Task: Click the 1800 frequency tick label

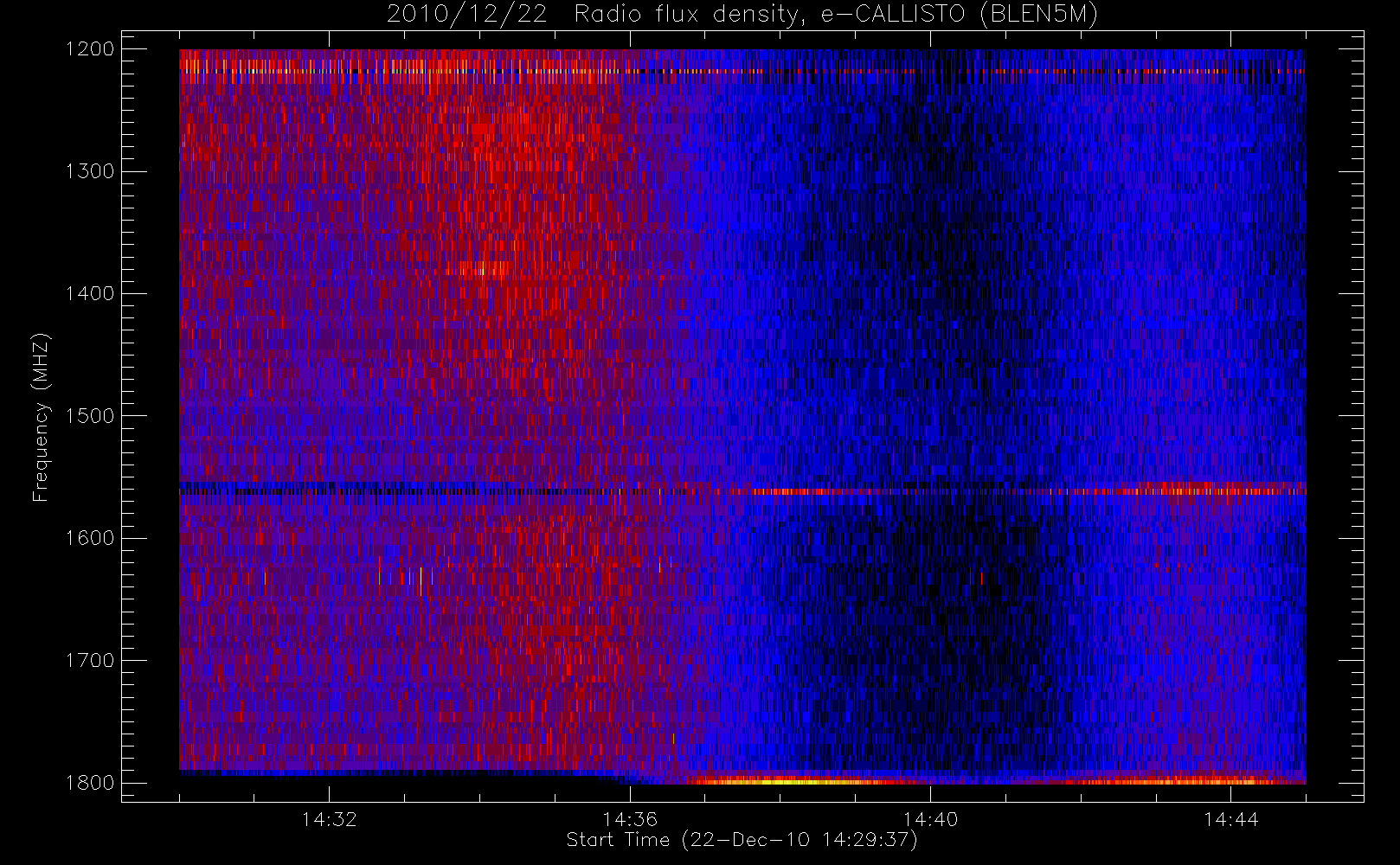Action: tap(90, 783)
